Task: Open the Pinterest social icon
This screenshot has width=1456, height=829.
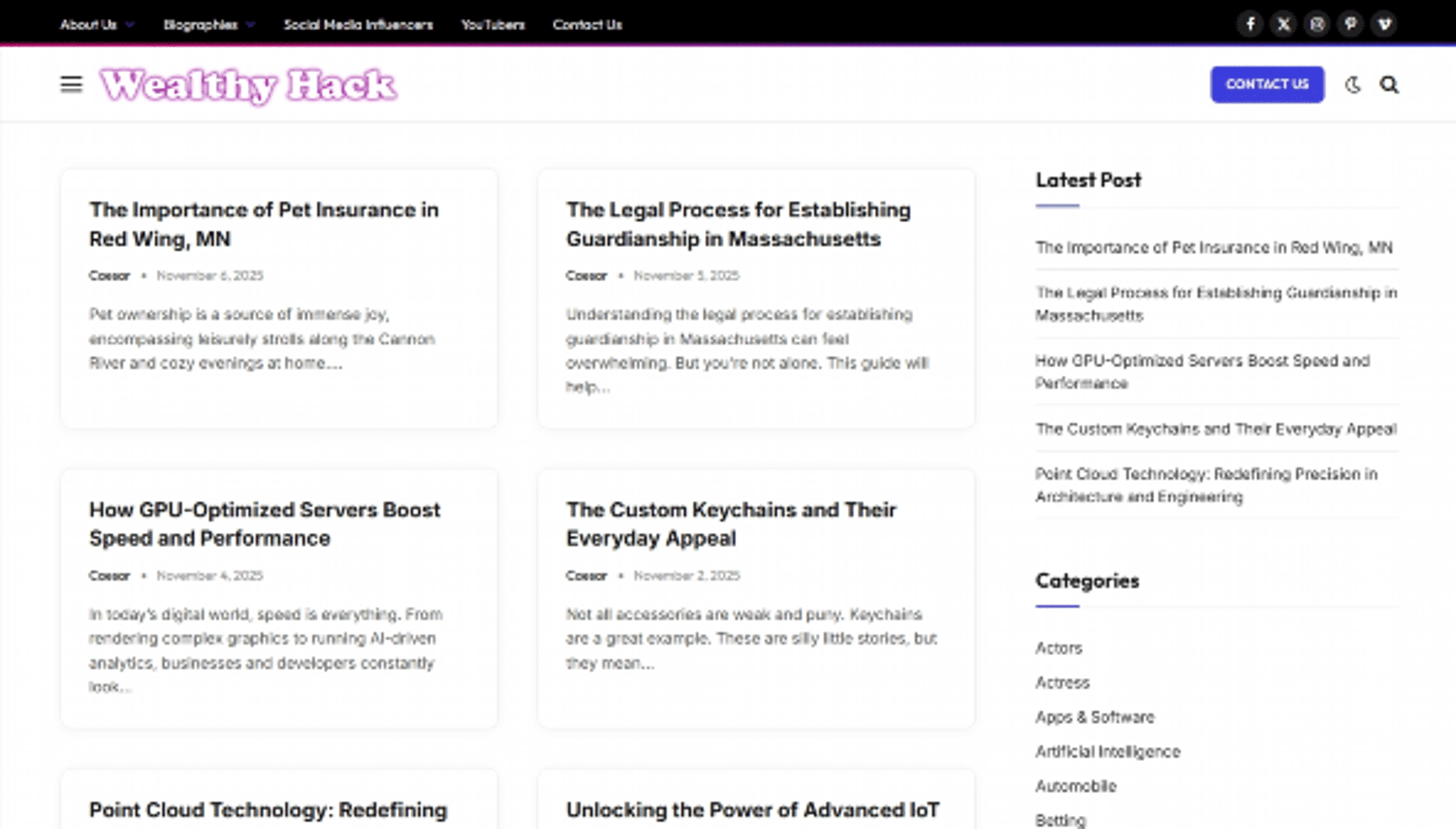Action: point(1351,25)
